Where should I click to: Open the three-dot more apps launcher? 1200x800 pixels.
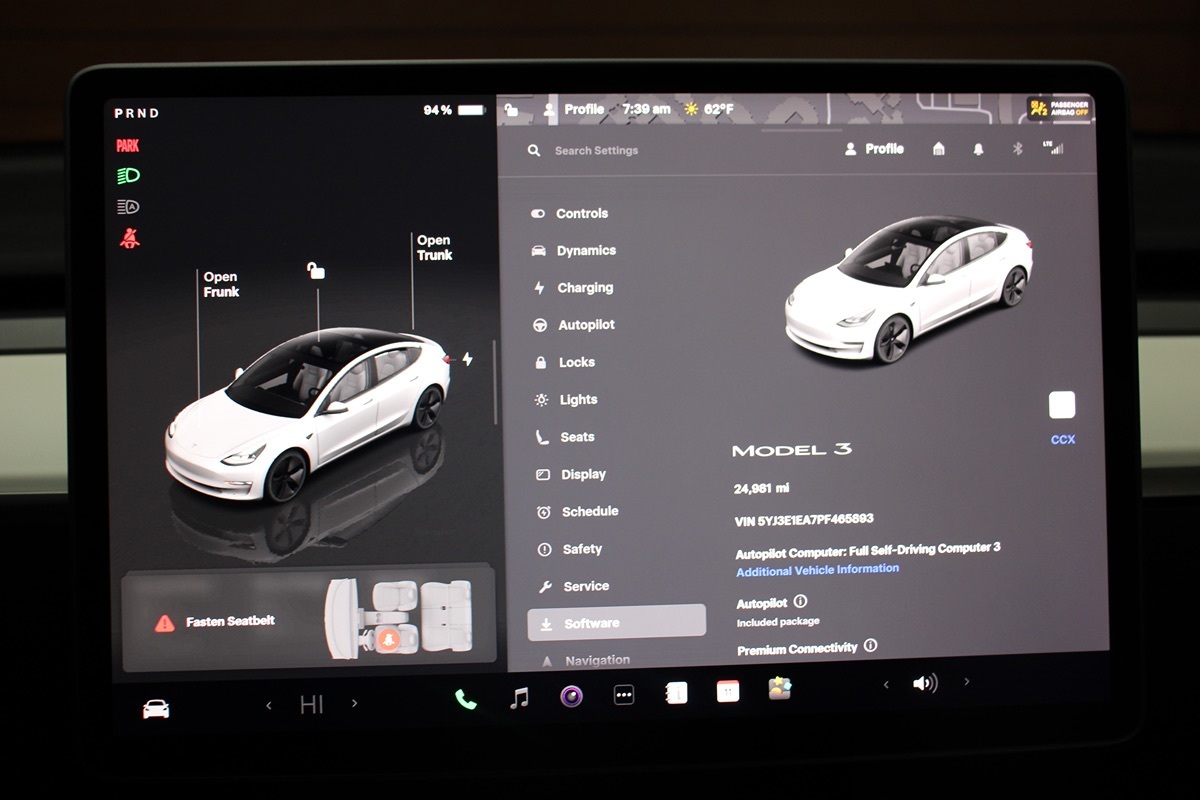624,695
